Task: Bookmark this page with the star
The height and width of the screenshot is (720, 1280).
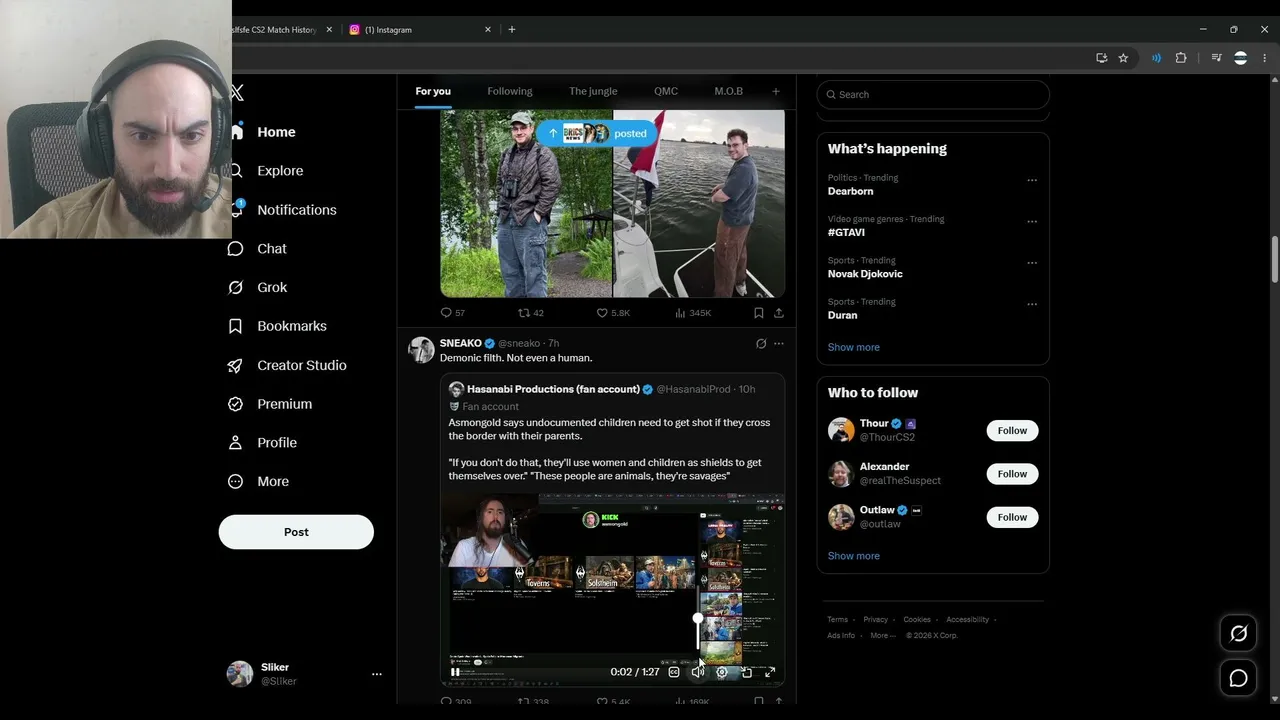Action: (x=1123, y=58)
